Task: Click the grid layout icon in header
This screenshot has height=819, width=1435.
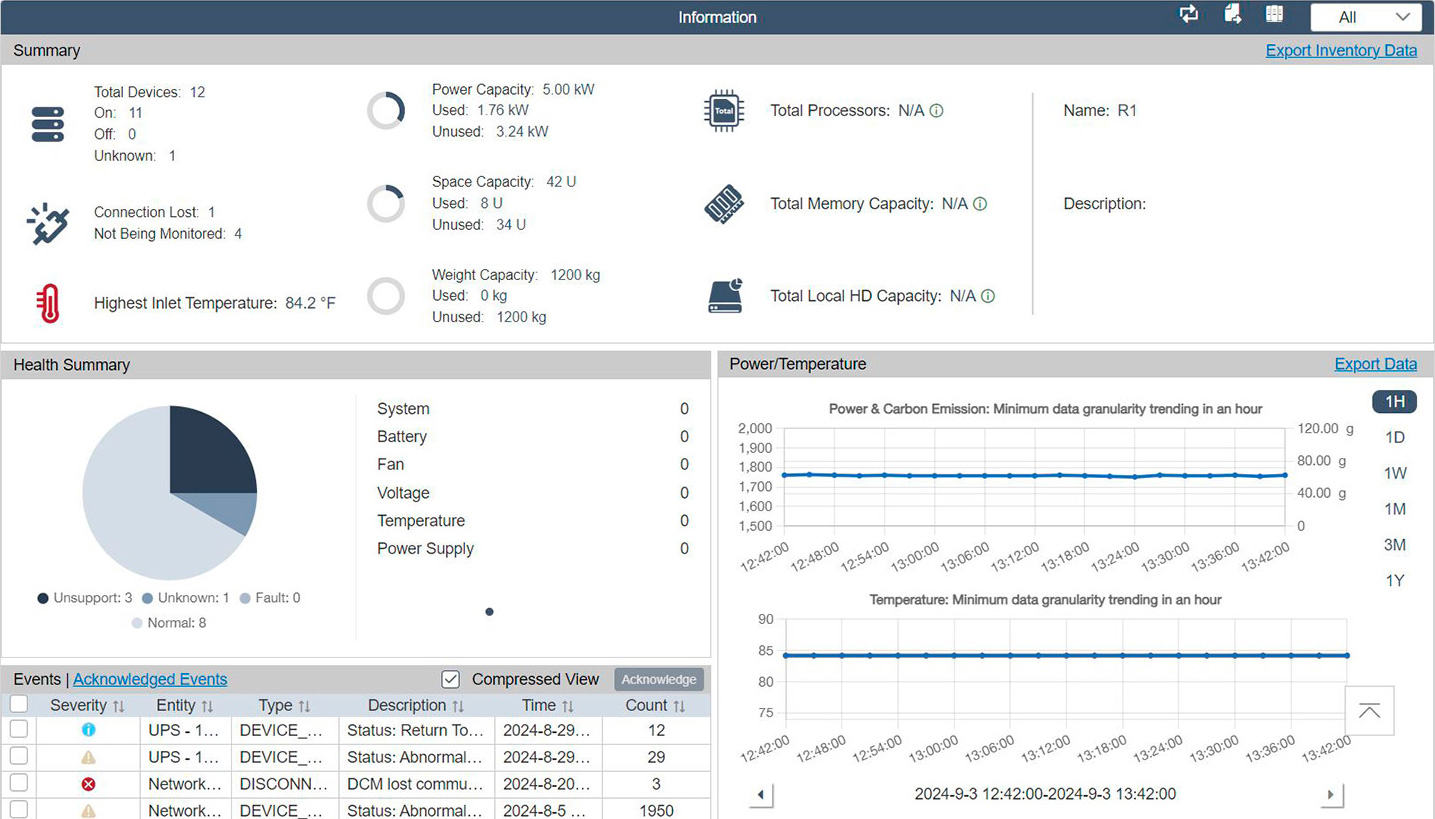Action: (1274, 14)
